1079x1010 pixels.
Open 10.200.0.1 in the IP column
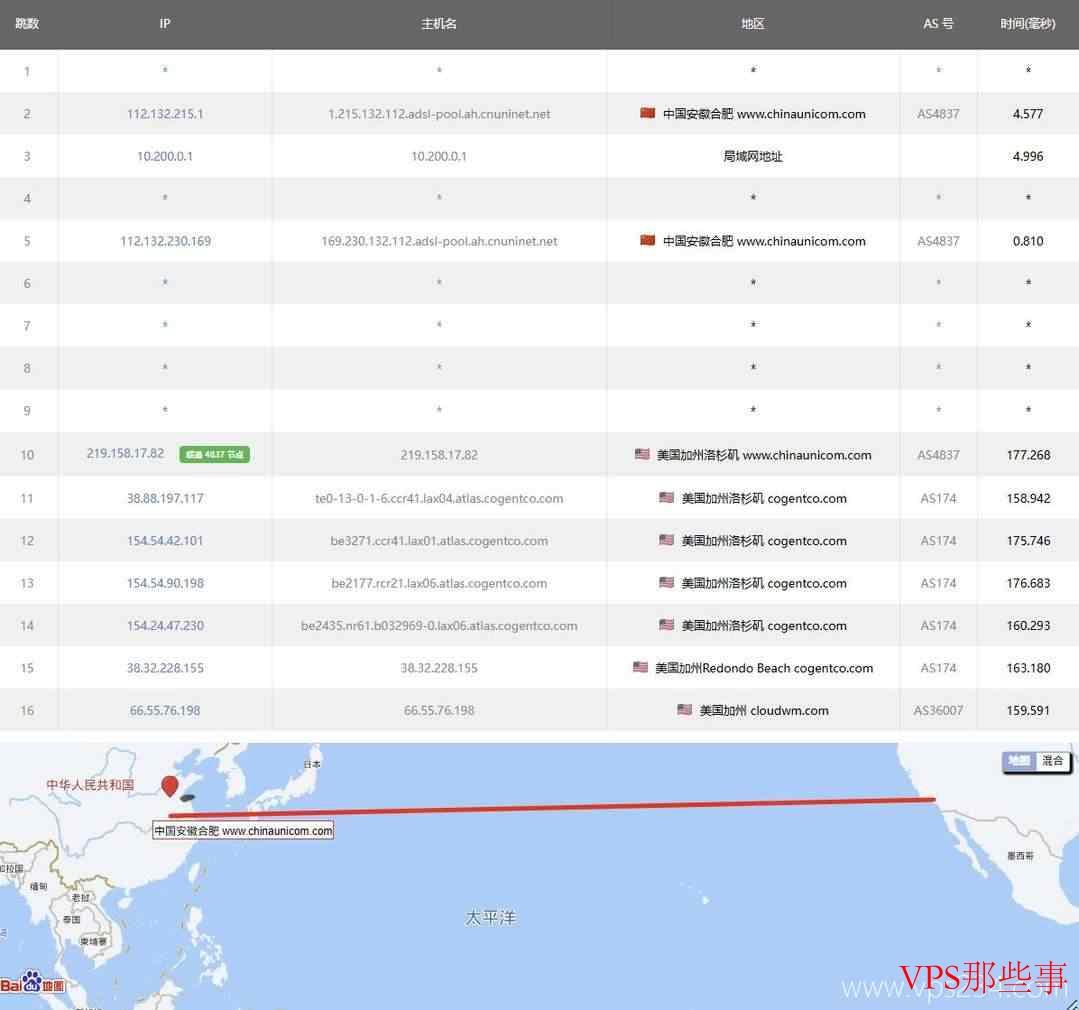[x=165, y=156]
